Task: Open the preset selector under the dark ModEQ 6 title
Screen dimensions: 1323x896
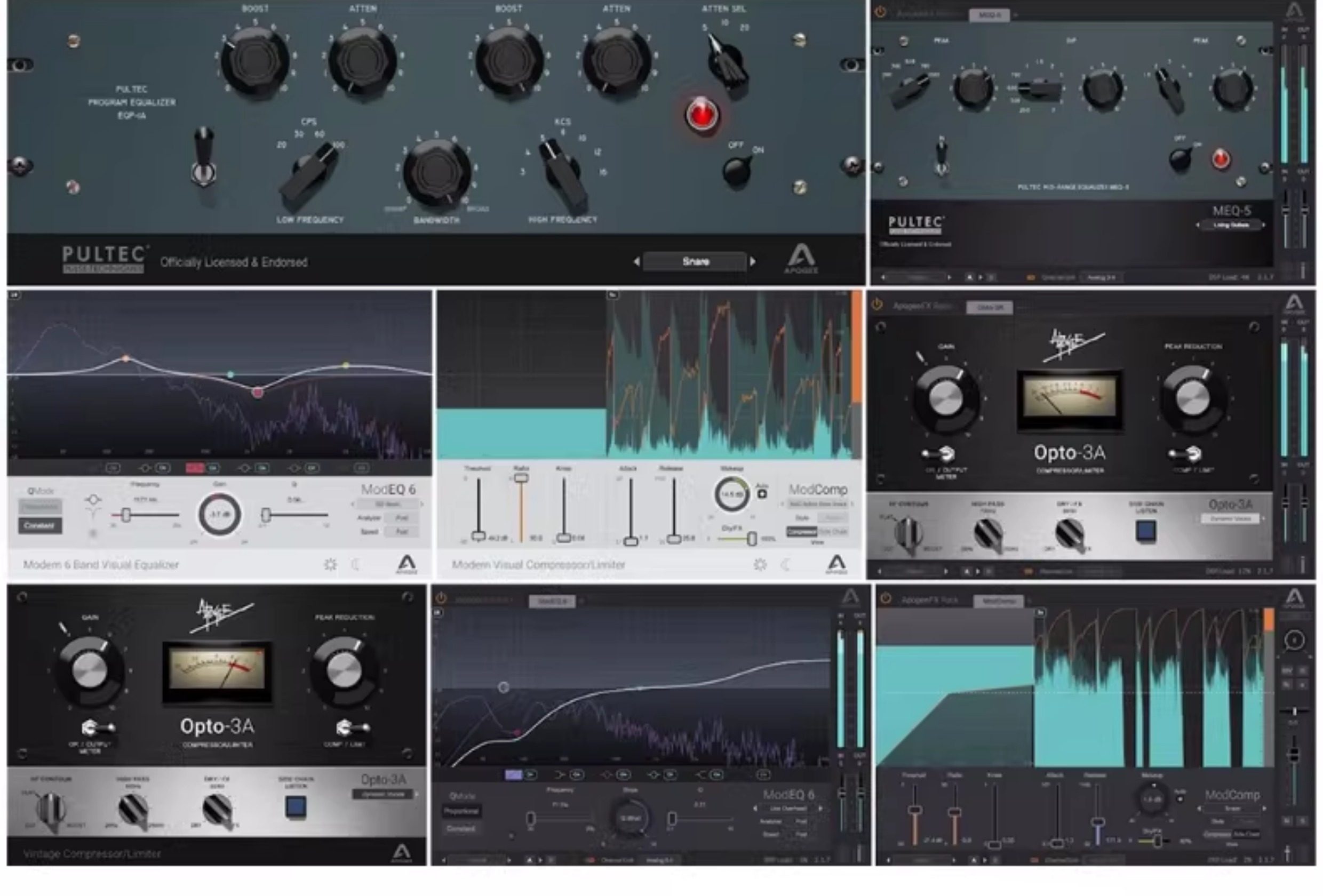Action: pos(787,809)
